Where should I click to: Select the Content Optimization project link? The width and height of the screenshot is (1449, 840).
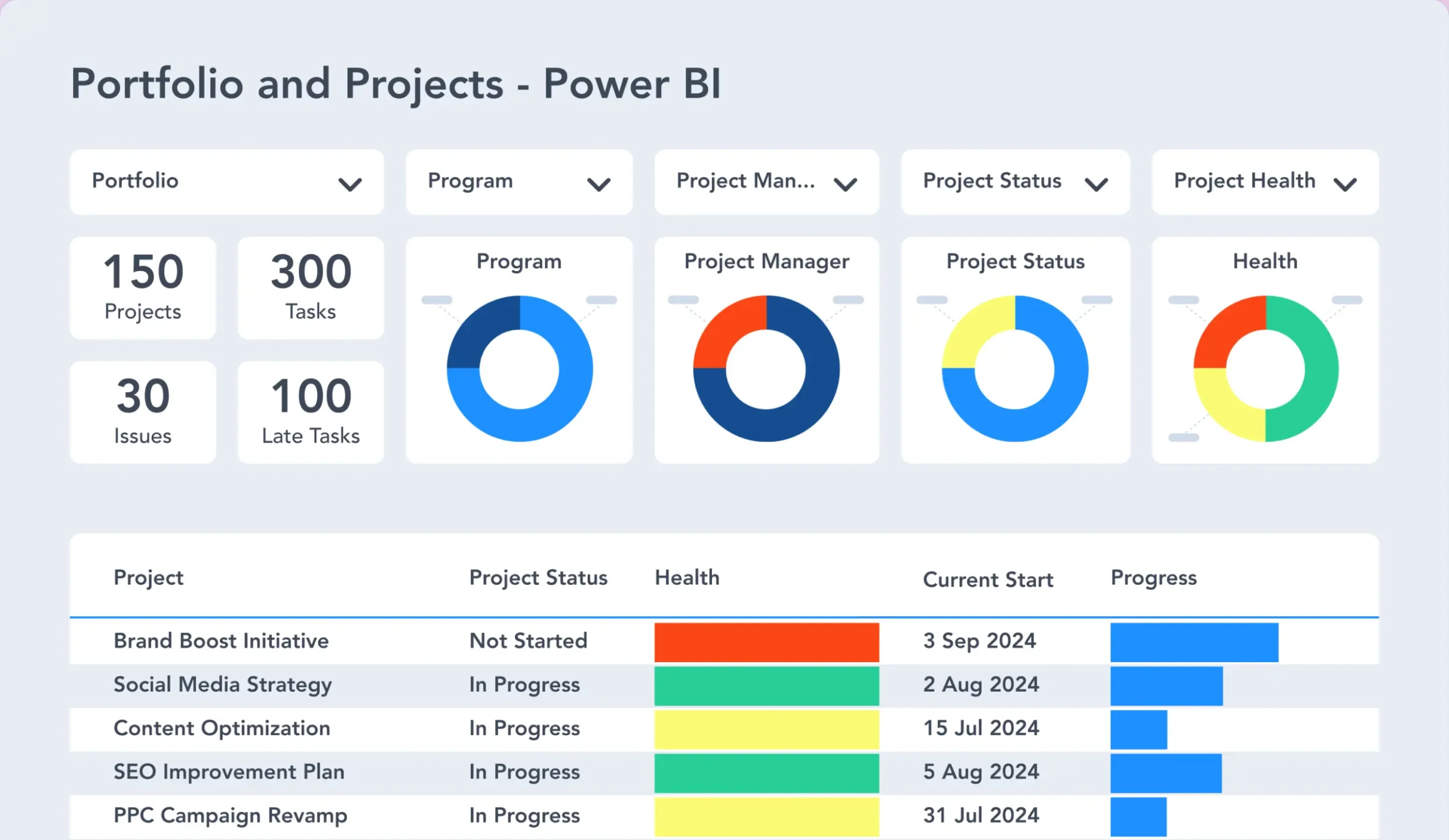point(222,728)
